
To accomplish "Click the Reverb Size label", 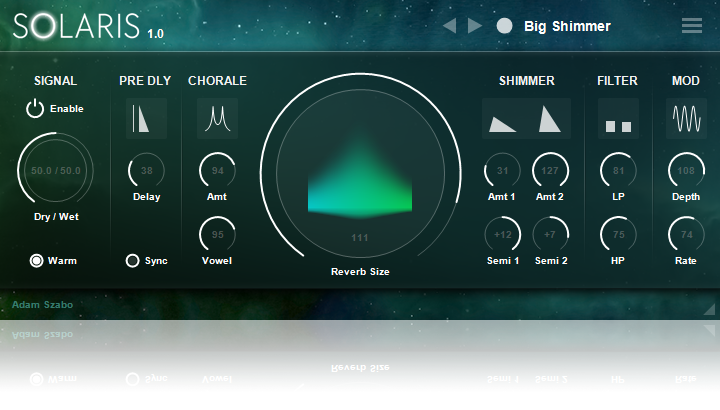I will [360, 272].
